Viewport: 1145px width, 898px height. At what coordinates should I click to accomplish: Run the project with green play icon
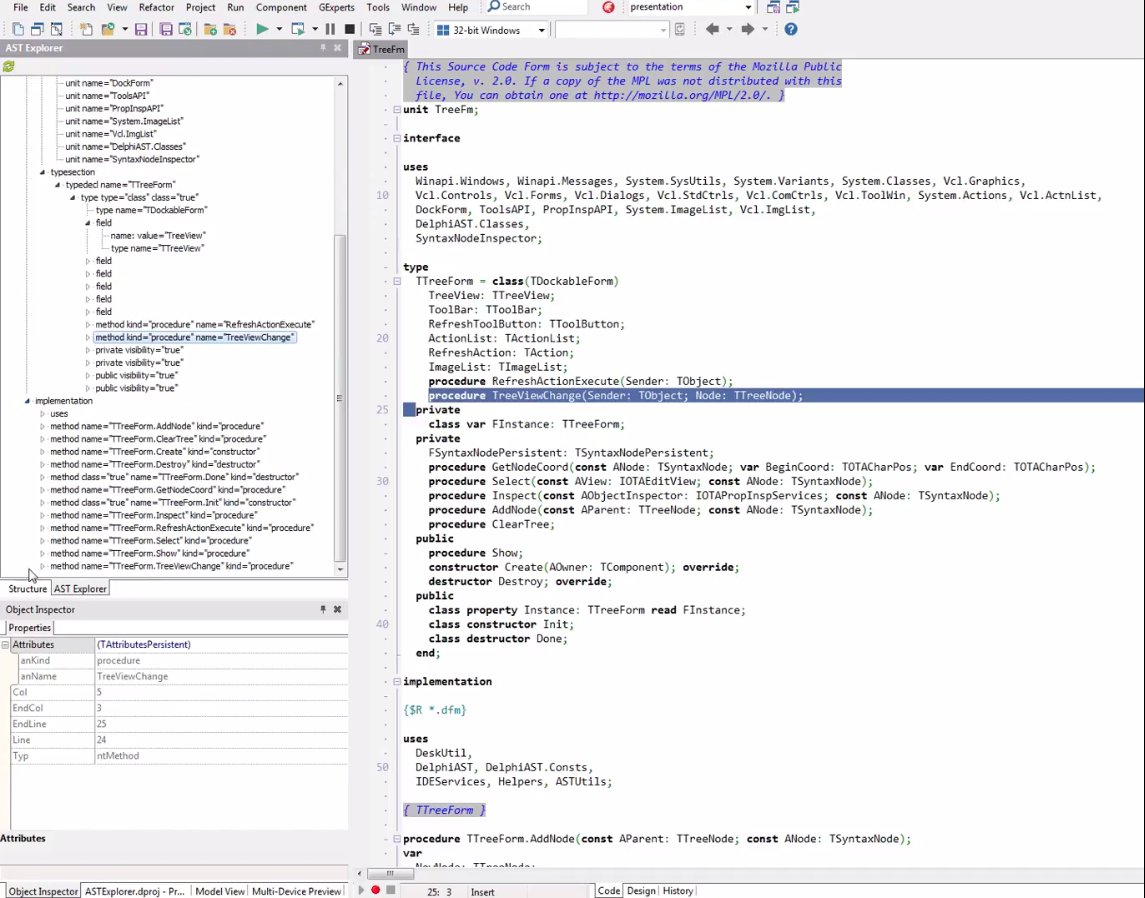point(262,29)
